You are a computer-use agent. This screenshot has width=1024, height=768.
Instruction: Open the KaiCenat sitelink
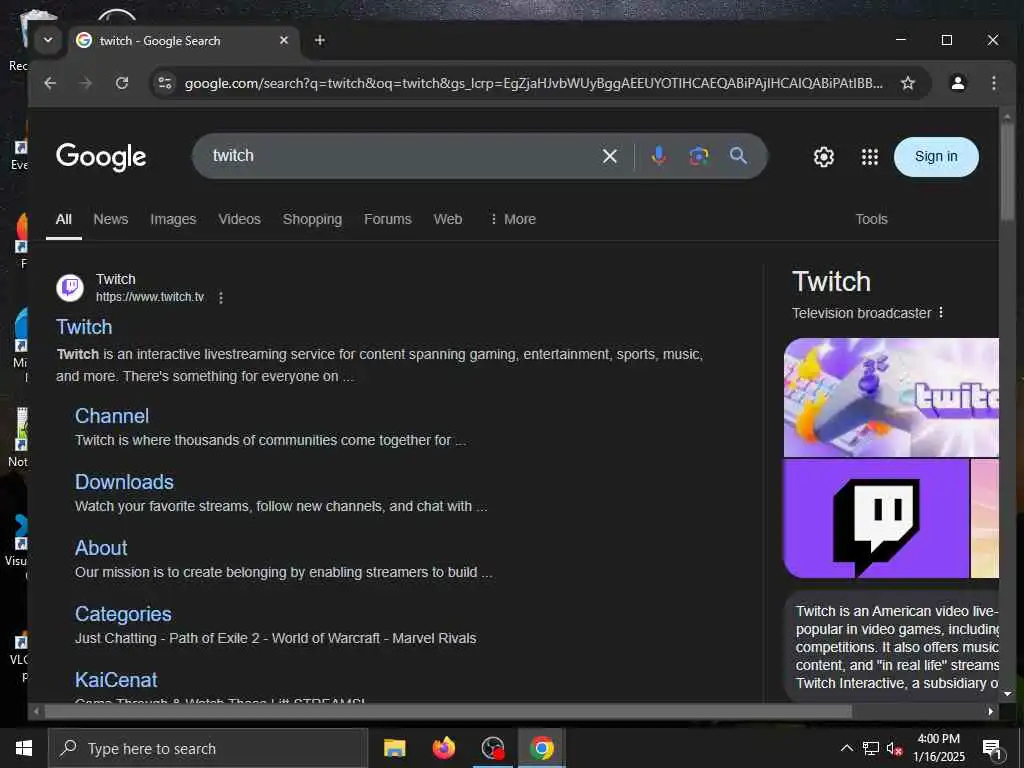pos(116,680)
